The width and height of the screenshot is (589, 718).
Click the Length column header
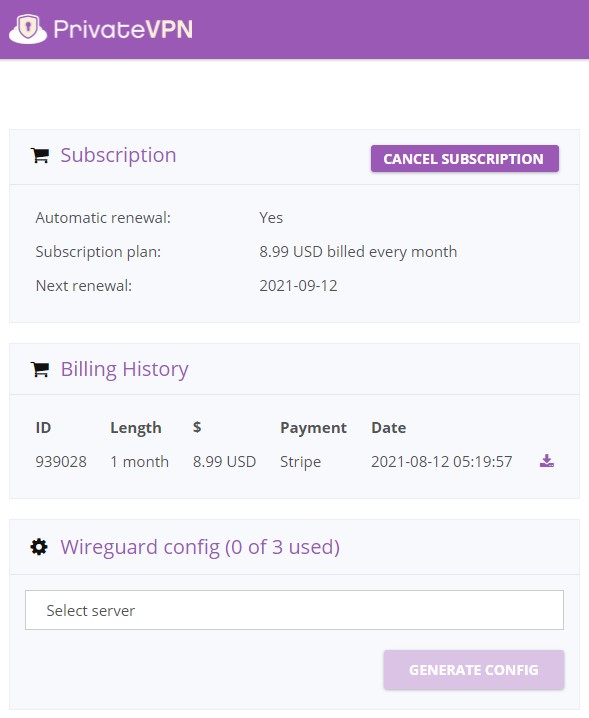[x=136, y=427]
